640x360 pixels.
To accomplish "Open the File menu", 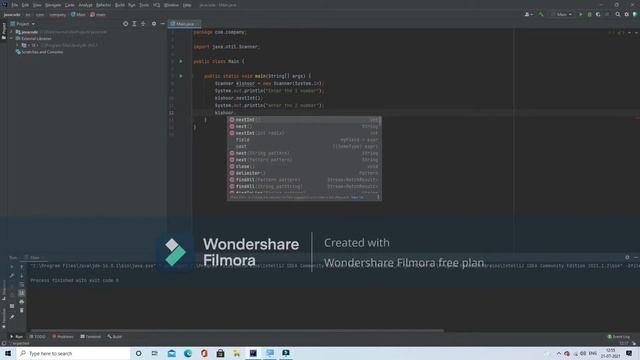I will coord(14,5).
